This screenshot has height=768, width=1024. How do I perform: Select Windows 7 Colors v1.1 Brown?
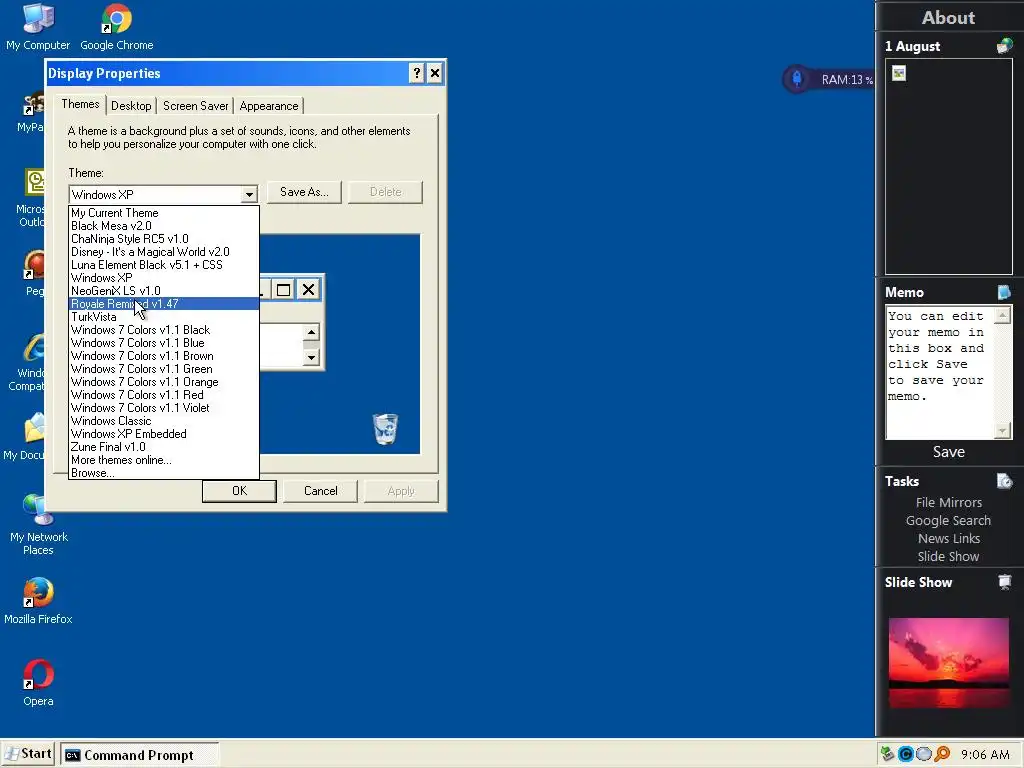164,356
